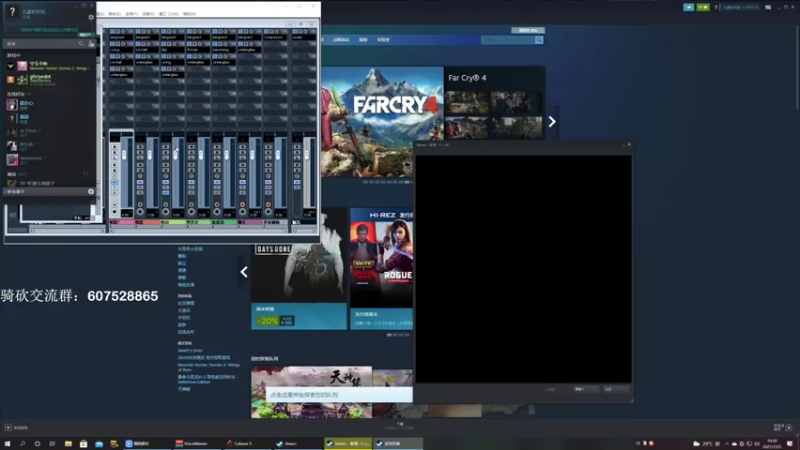This screenshot has height=450, width=800.
Task: Open File Explorer from the taskbar
Action: tap(68, 444)
